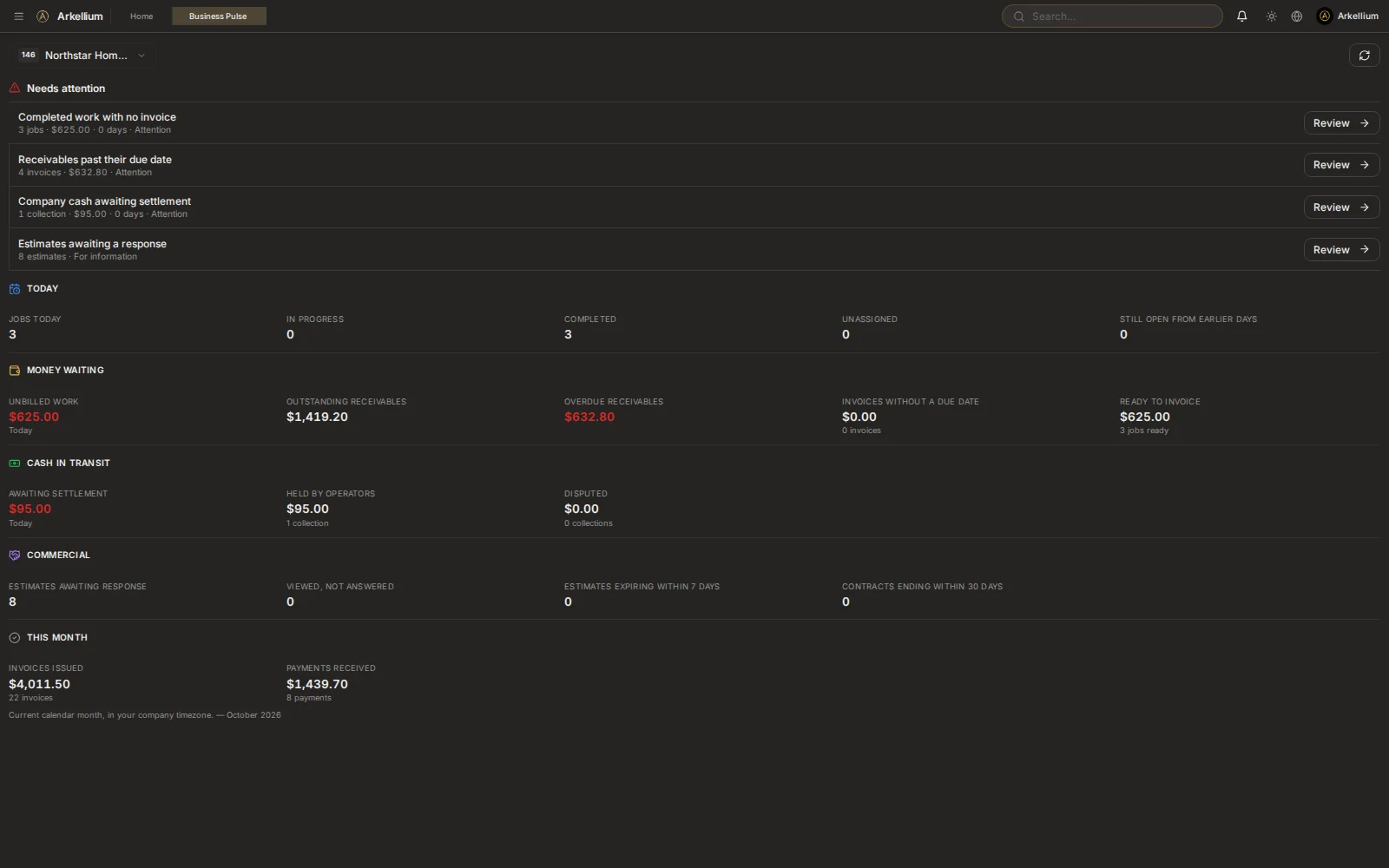Click "Receivables past their due date" title

(95, 160)
